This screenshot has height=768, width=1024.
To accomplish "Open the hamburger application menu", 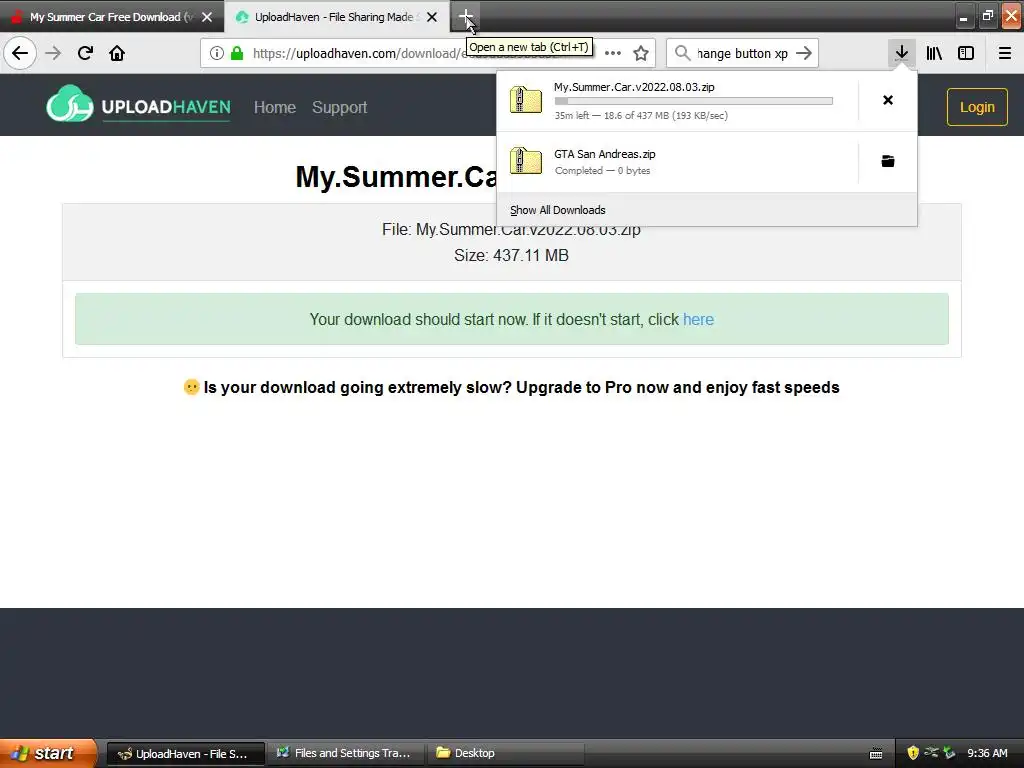I will (x=1004, y=53).
